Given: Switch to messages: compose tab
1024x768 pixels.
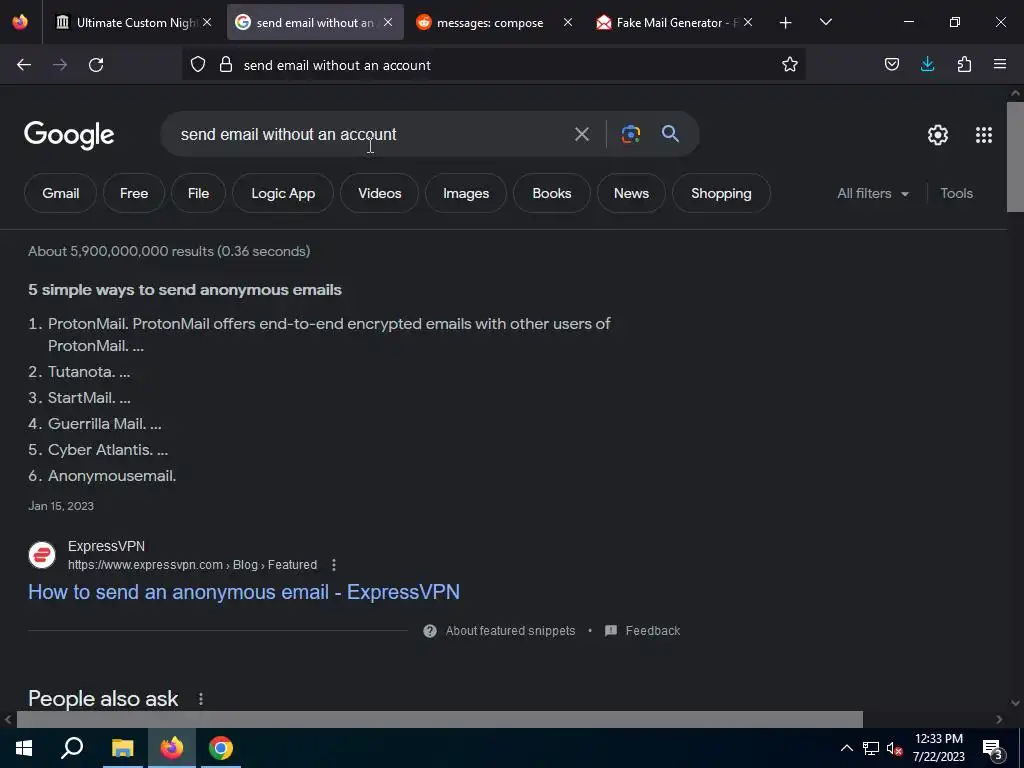Looking at the screenshot, I should 490,23.
